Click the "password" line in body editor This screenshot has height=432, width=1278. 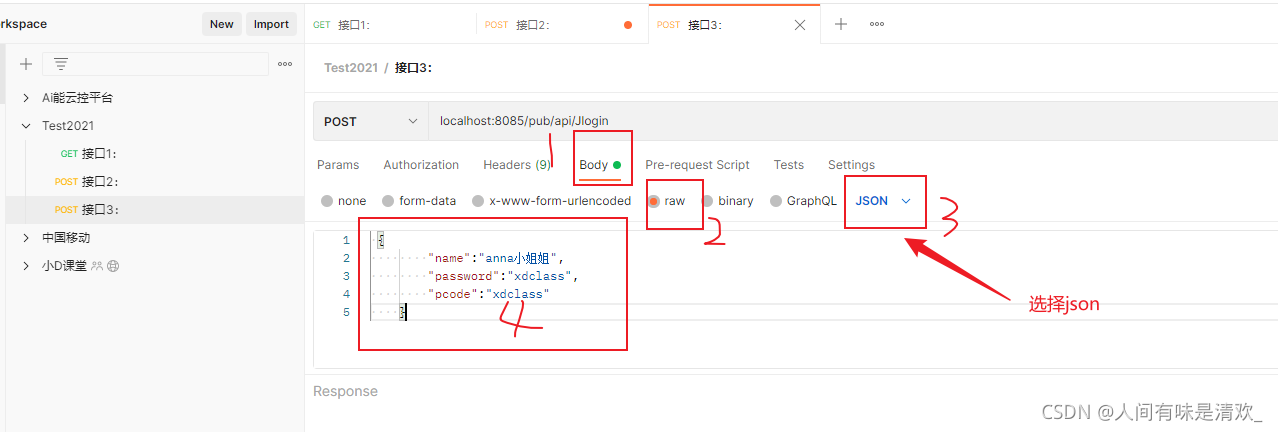click(x=503, y=276)
